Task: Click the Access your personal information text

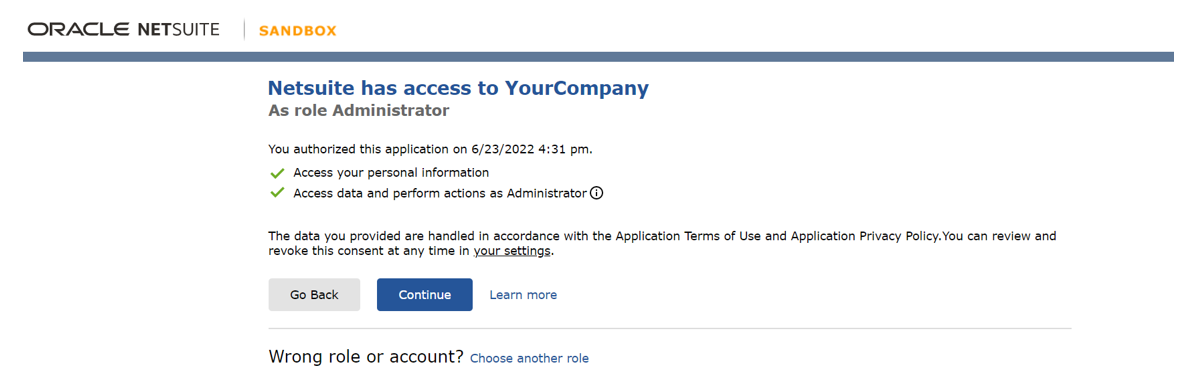Action: [x=391, y=173]
